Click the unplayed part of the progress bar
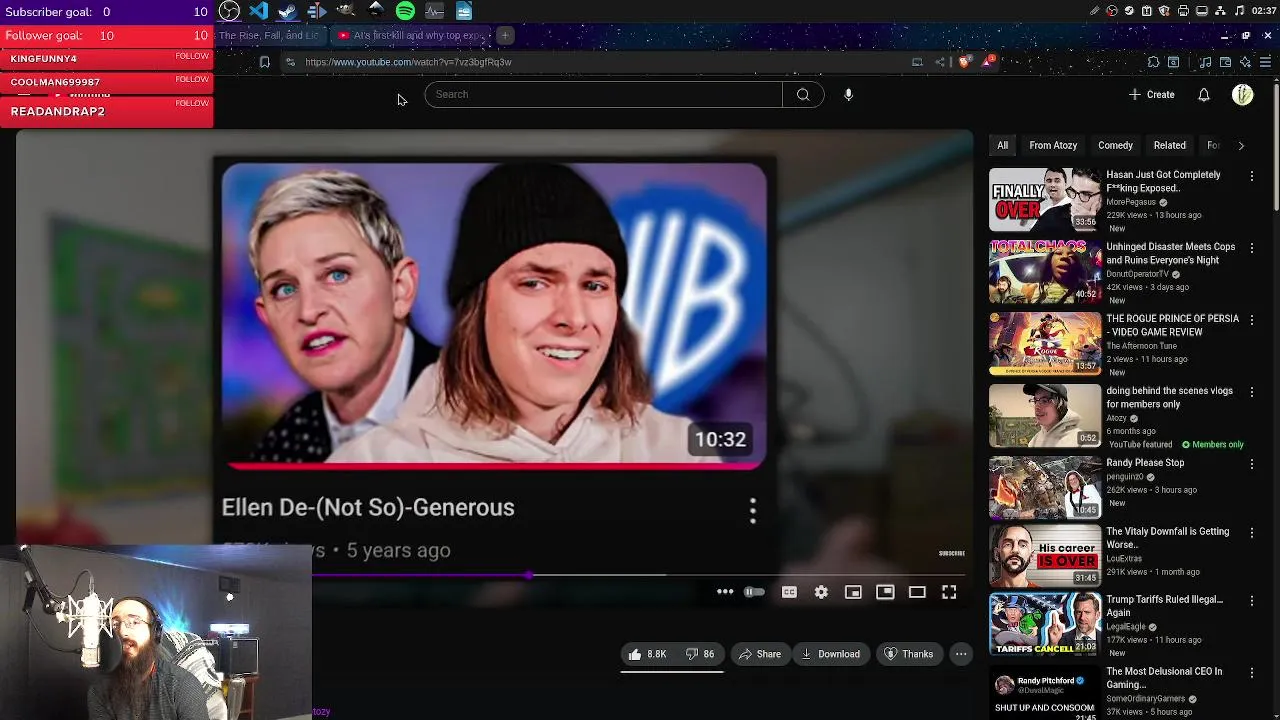The width and height of the screenshot is (1280, 720). (x=750, y=575)
